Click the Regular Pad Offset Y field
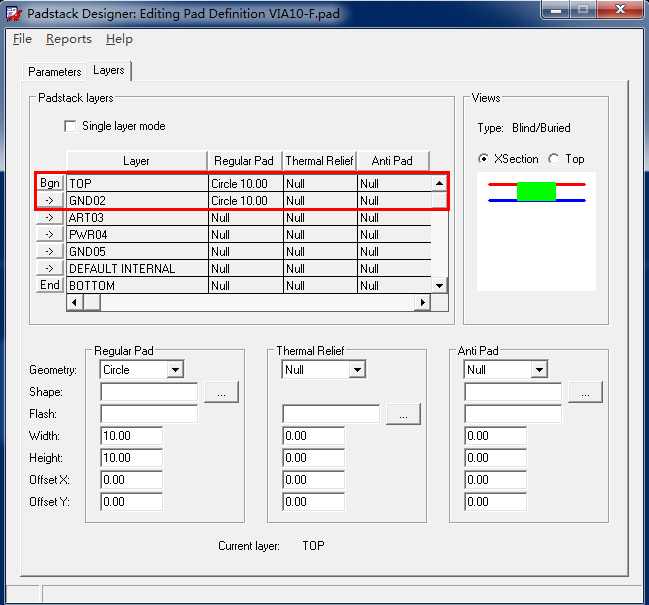Image resolution: width=649 pixels, height=605 pixels. pyautogui.click(x=132, y=502)
